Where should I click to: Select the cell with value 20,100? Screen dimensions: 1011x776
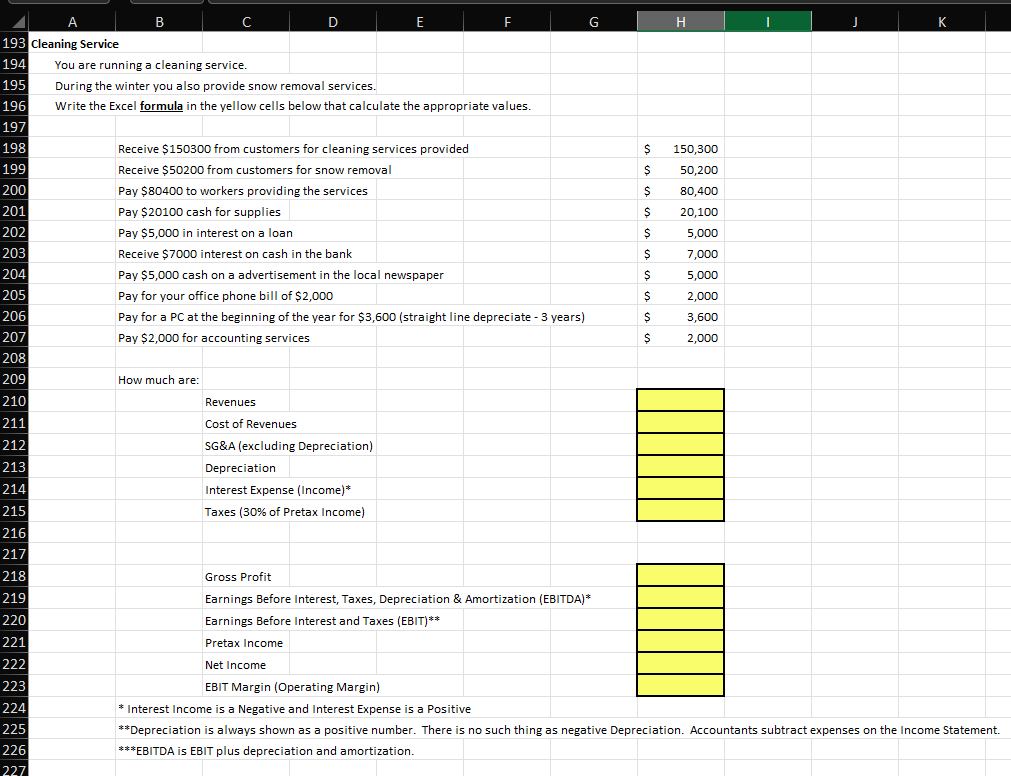[680, 212]
